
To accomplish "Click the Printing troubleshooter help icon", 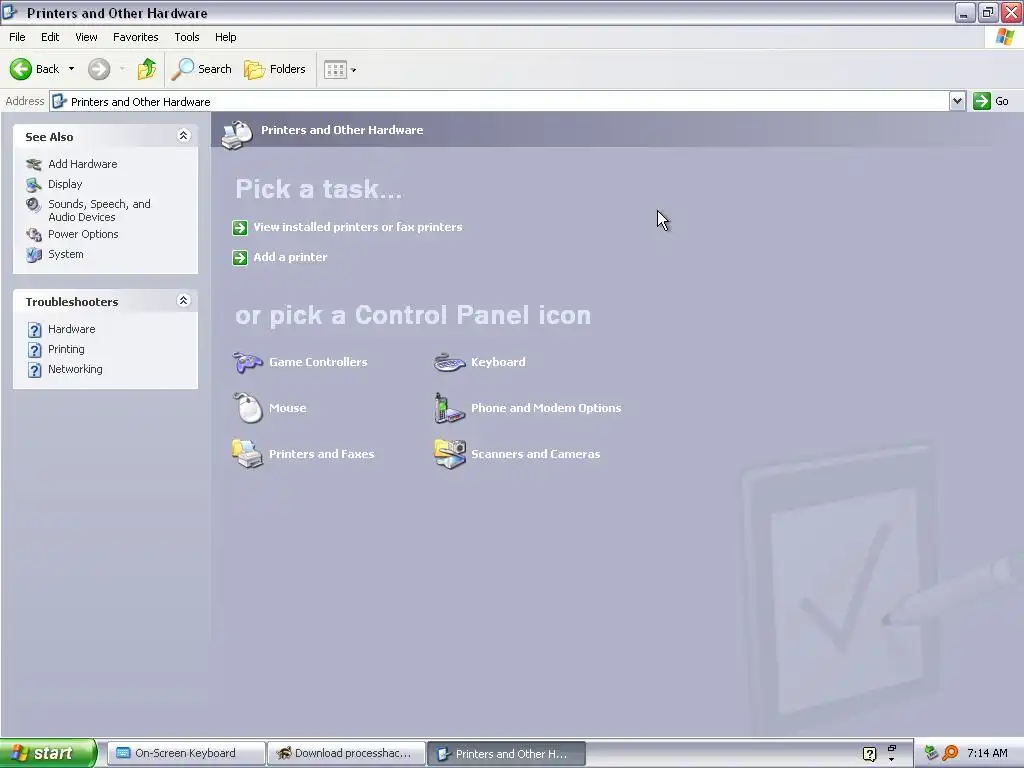I will click(x=35, y=350).
